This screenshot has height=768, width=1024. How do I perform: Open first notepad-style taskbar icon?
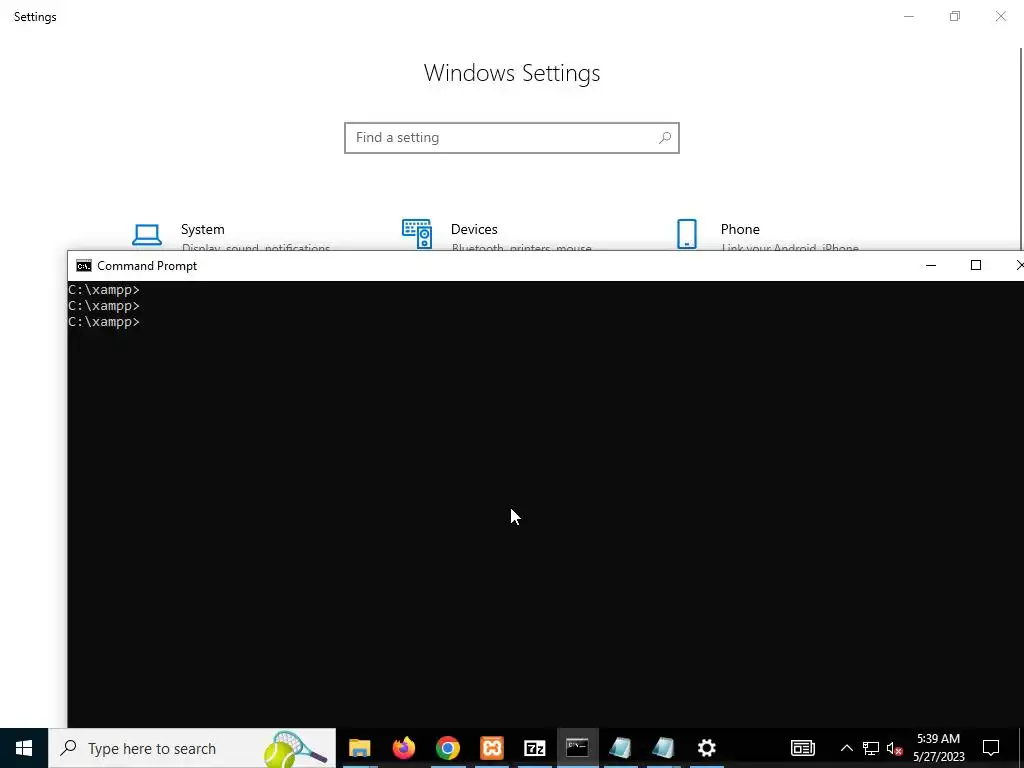click(620, 748)
